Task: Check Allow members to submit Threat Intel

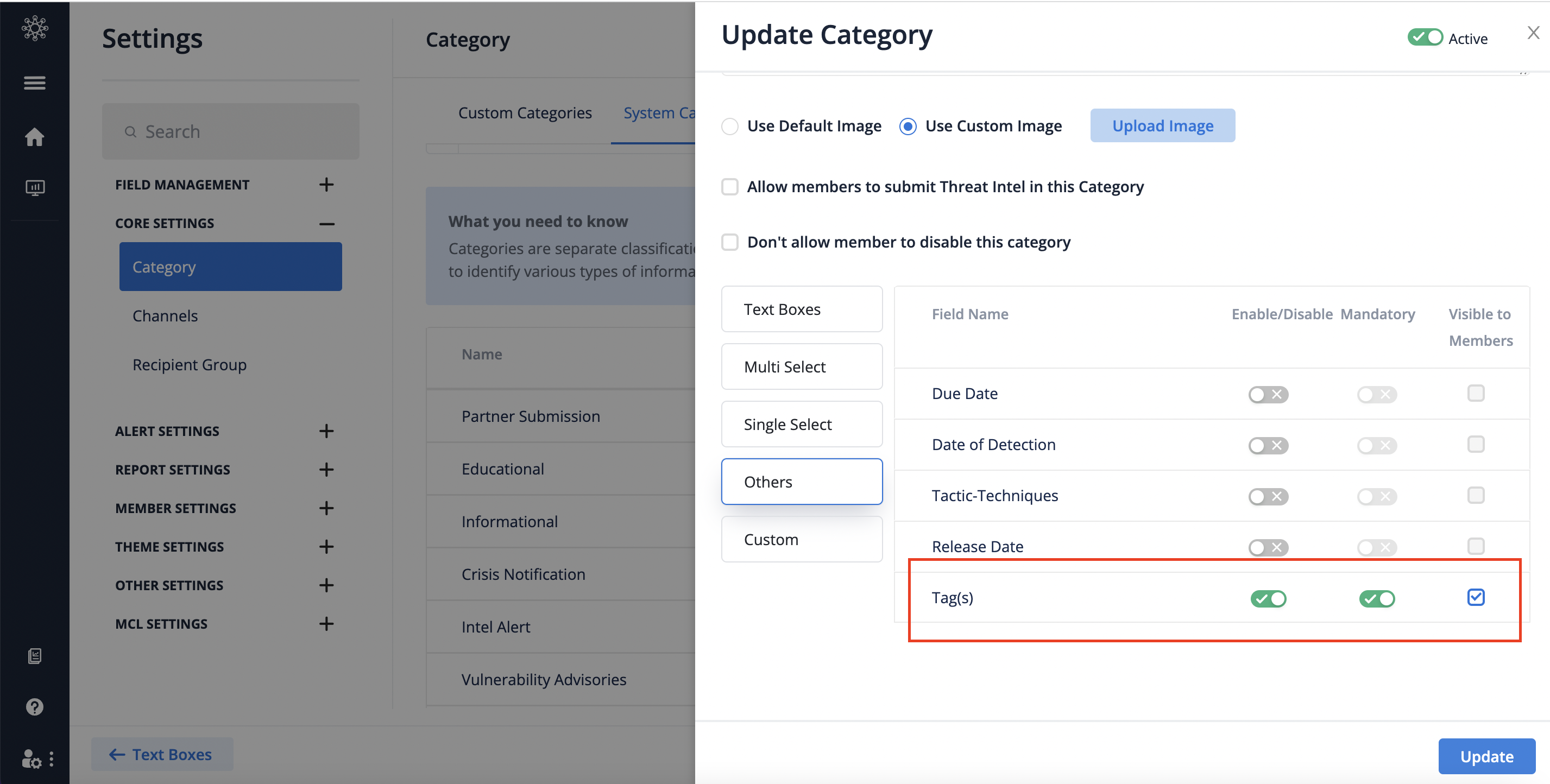Action: tap(730, 187)
